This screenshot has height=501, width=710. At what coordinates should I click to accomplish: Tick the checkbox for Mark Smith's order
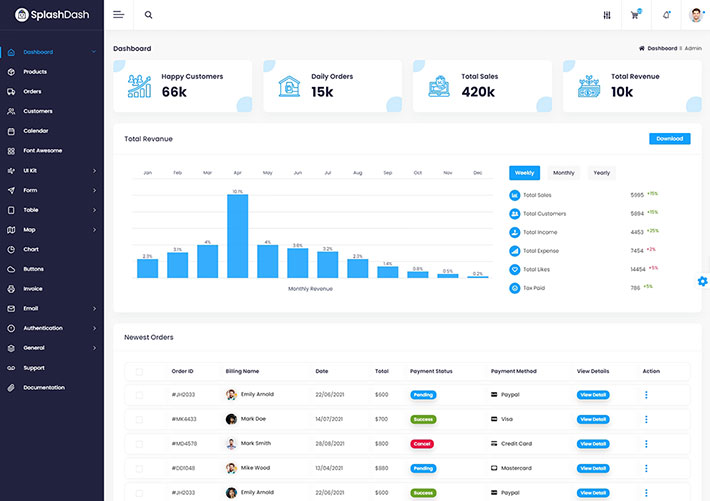(139, 443)
